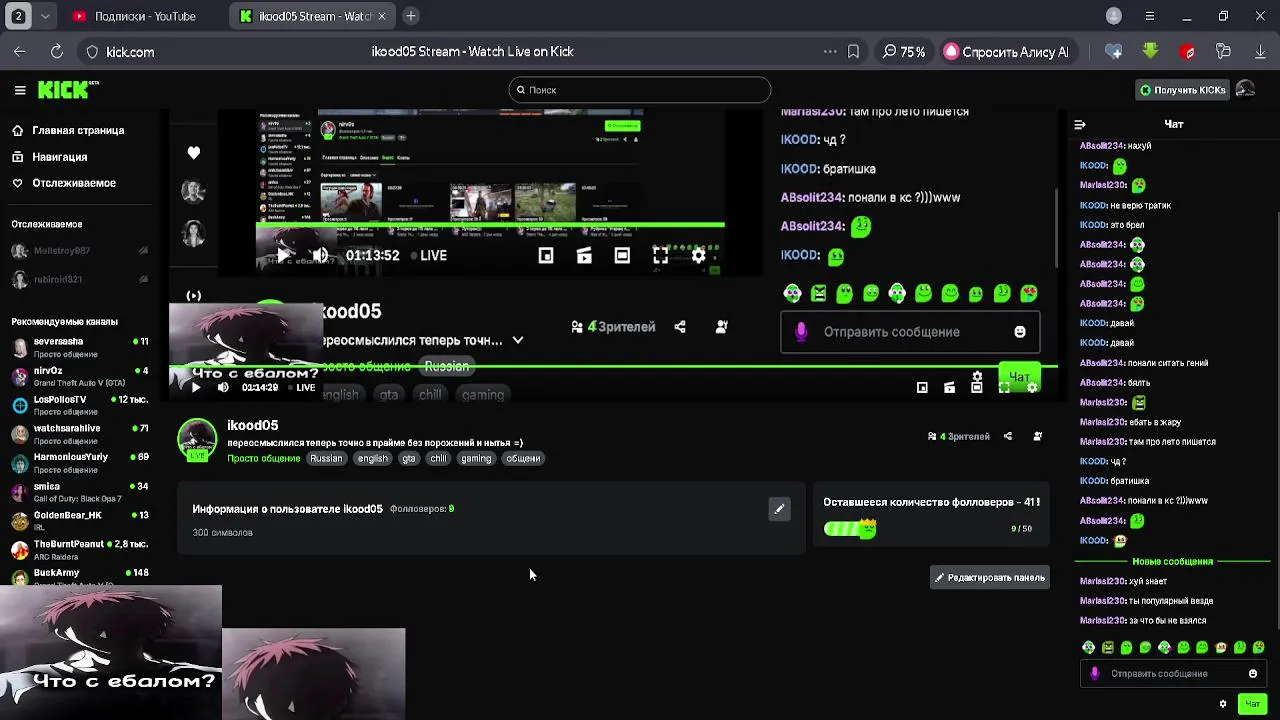
Task: Click the KICK logo
Action: point(68,90)
